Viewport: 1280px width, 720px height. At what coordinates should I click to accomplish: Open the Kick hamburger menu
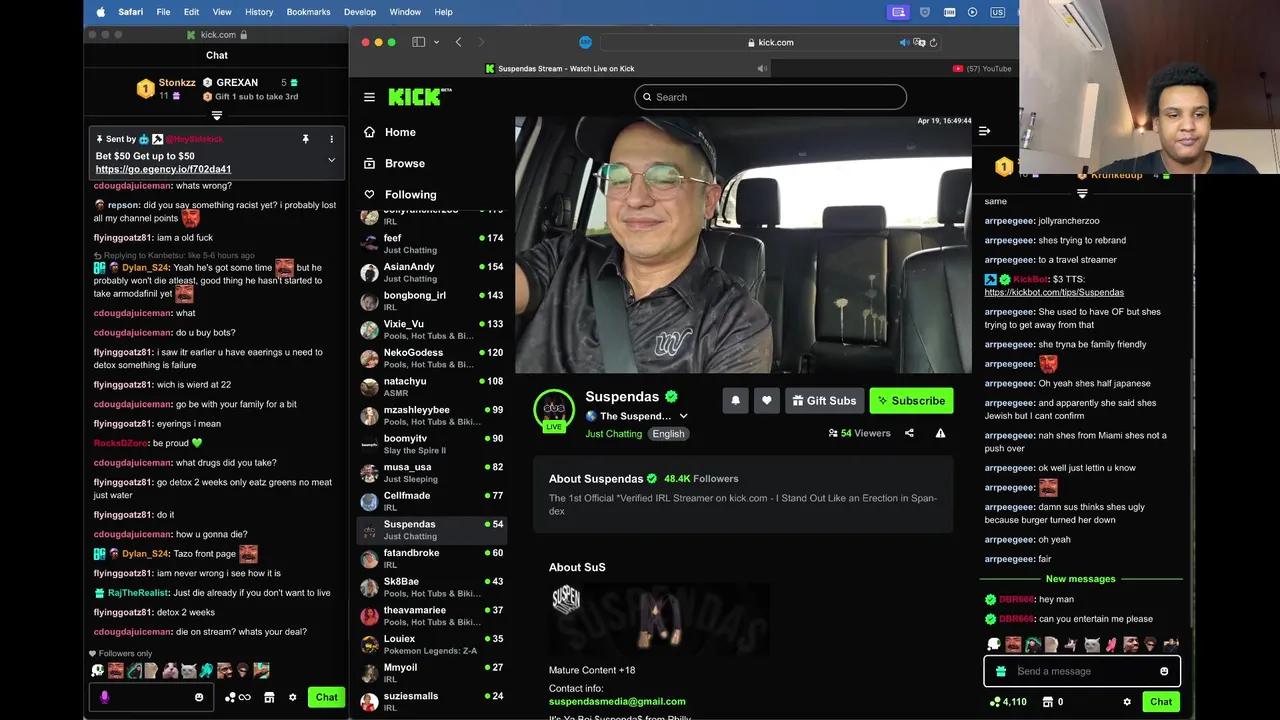(x=369, y=97)
